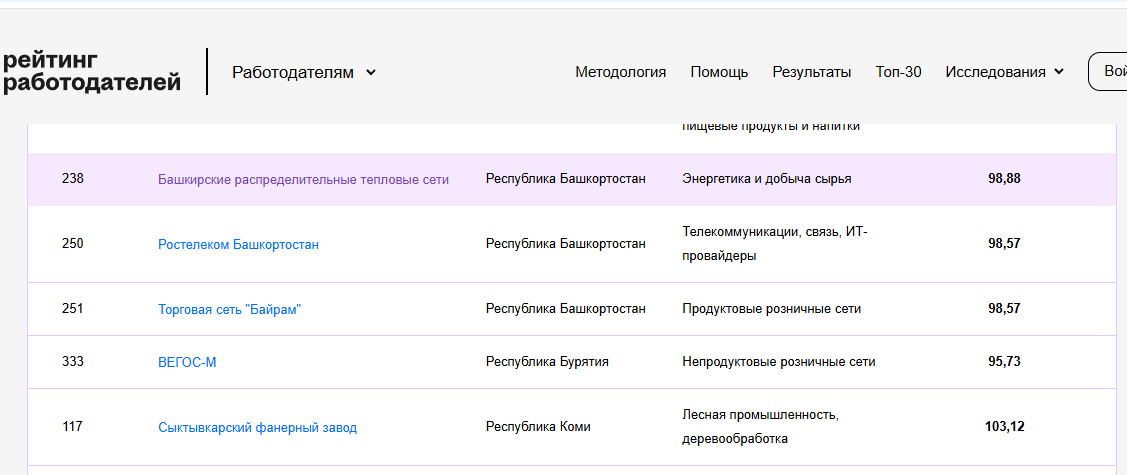The width and height of the screenshot is (1127, 475).
Task: Click the score 103,12 value
Action: (1004, 427)
